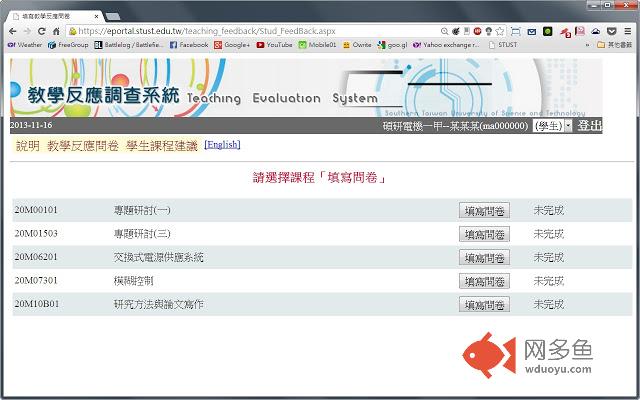640x400 pixels.
Task: Click the SSL padlock icon in address bar
Action: point(73,31)
